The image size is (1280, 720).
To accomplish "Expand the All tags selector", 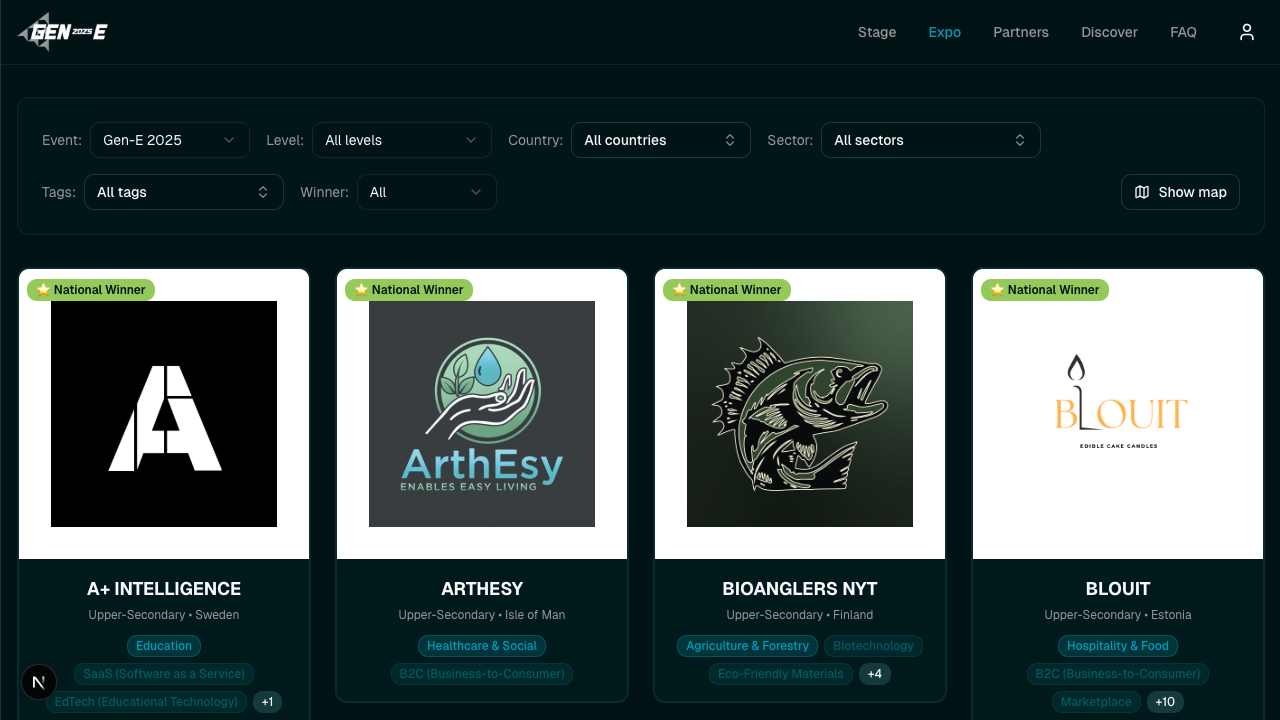I will 183,192.
